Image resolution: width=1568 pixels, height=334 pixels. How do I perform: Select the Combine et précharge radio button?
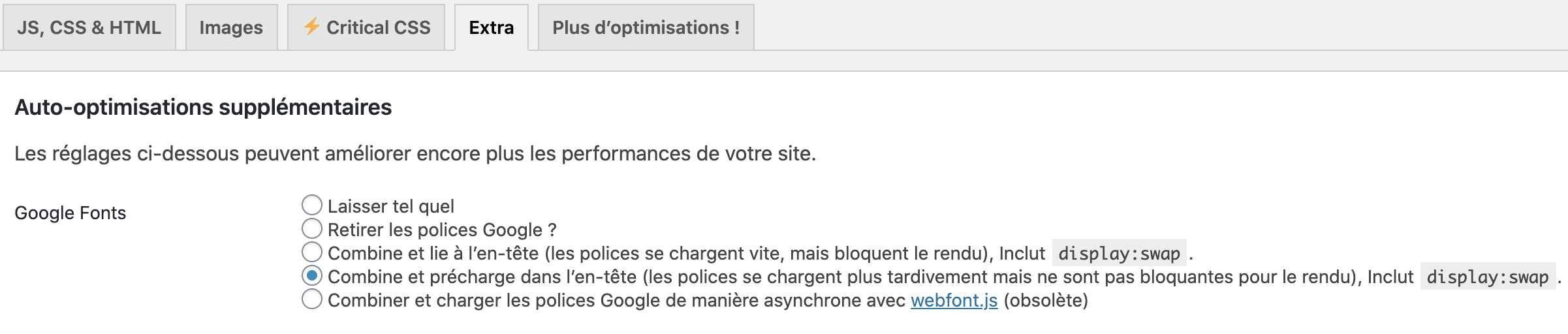click(x=312, y=275)
